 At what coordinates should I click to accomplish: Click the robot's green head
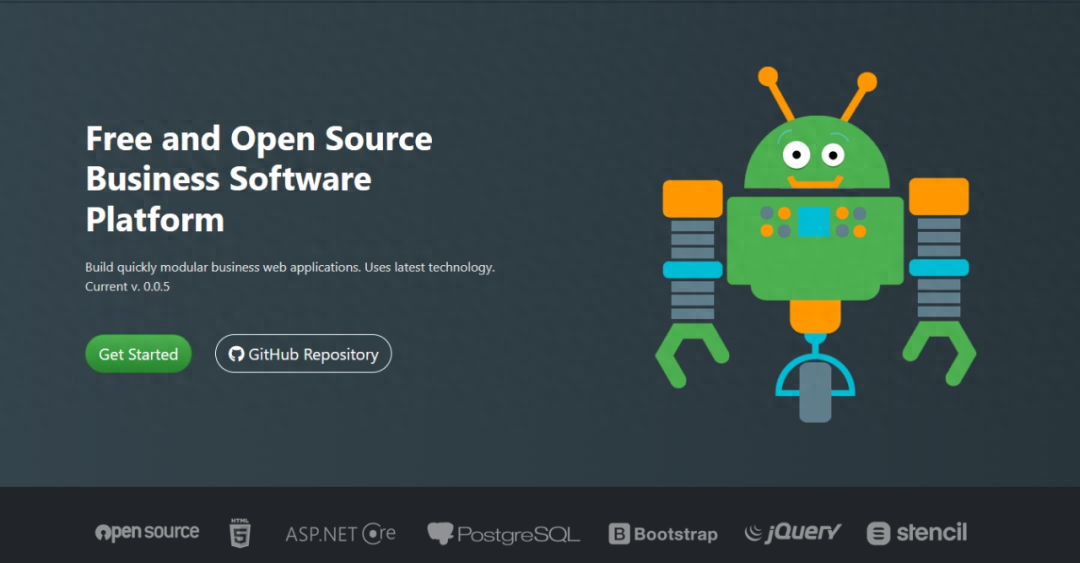click(816, 153)
